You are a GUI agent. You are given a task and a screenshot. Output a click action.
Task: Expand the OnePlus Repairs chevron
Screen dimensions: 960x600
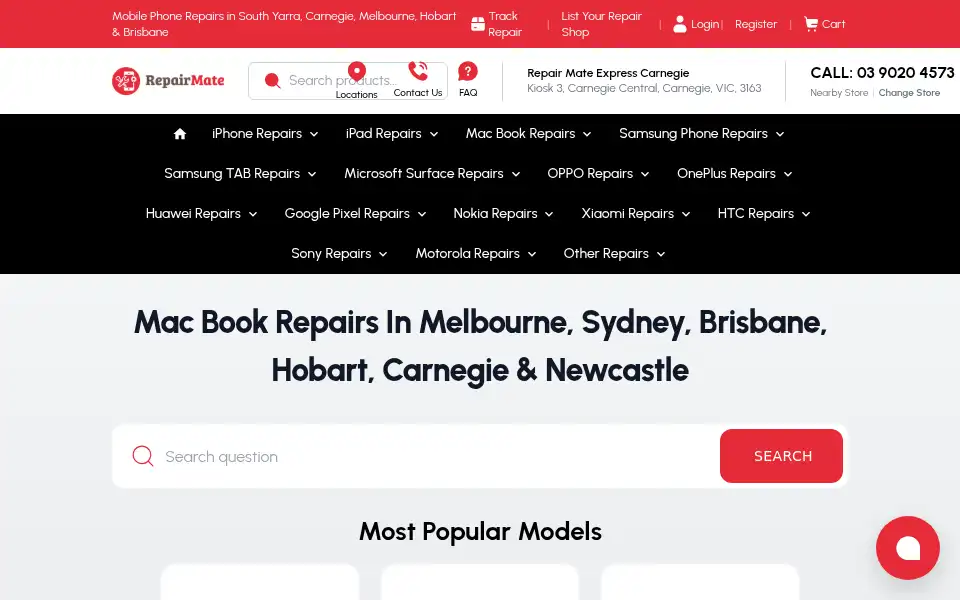pyautogui.click(x=788, y=174)
